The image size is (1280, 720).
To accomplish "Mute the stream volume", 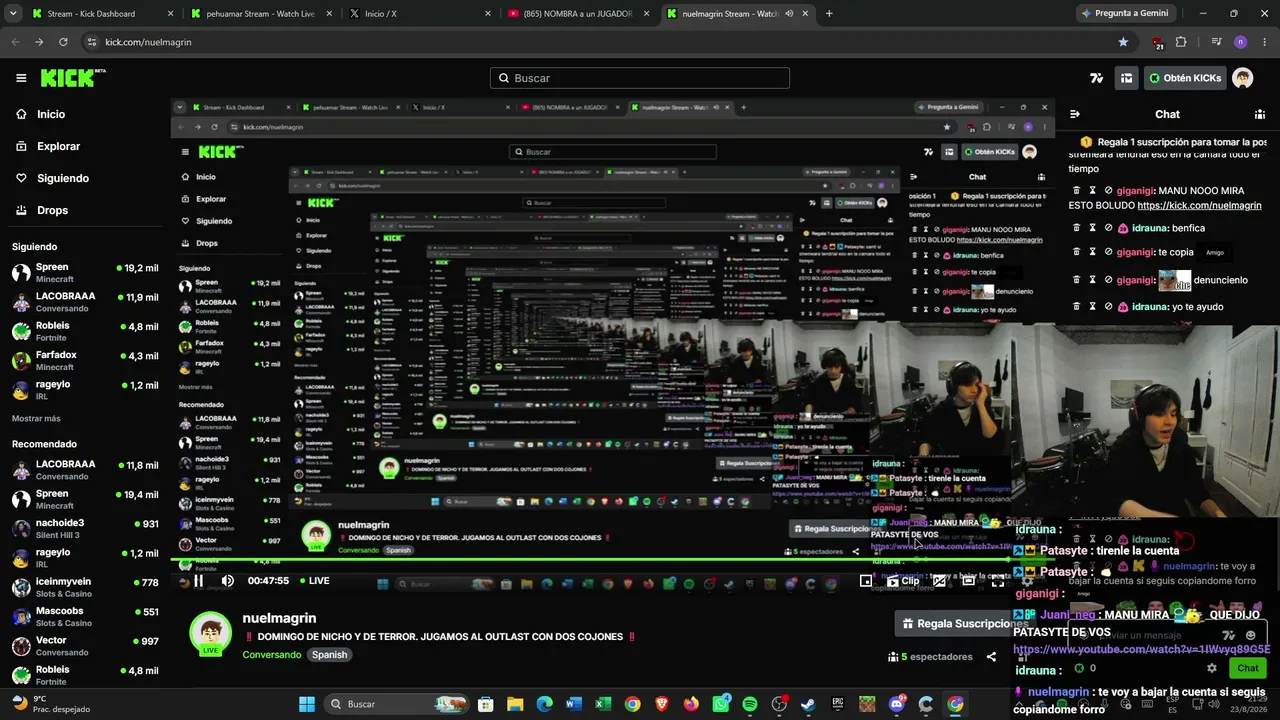I will point(228,581).
